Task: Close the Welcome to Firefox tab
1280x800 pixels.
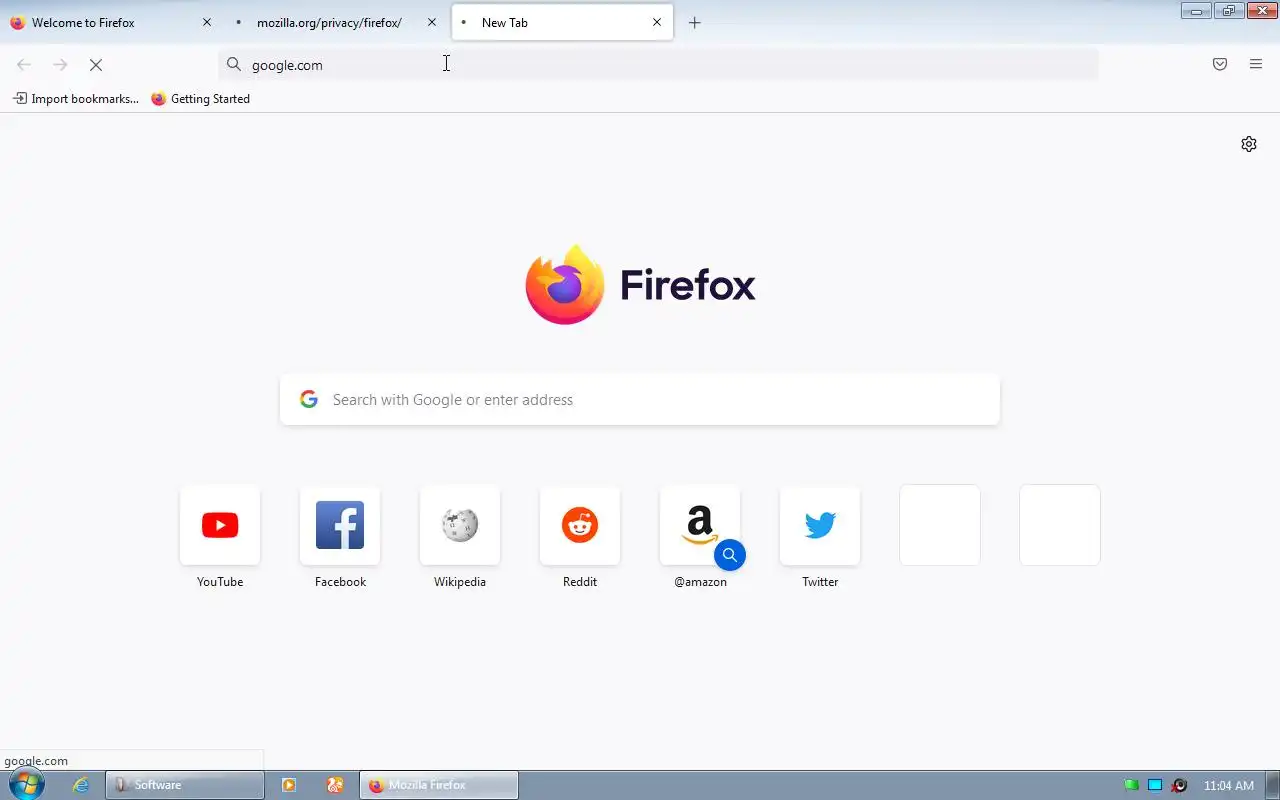Action: pos(207,22)
